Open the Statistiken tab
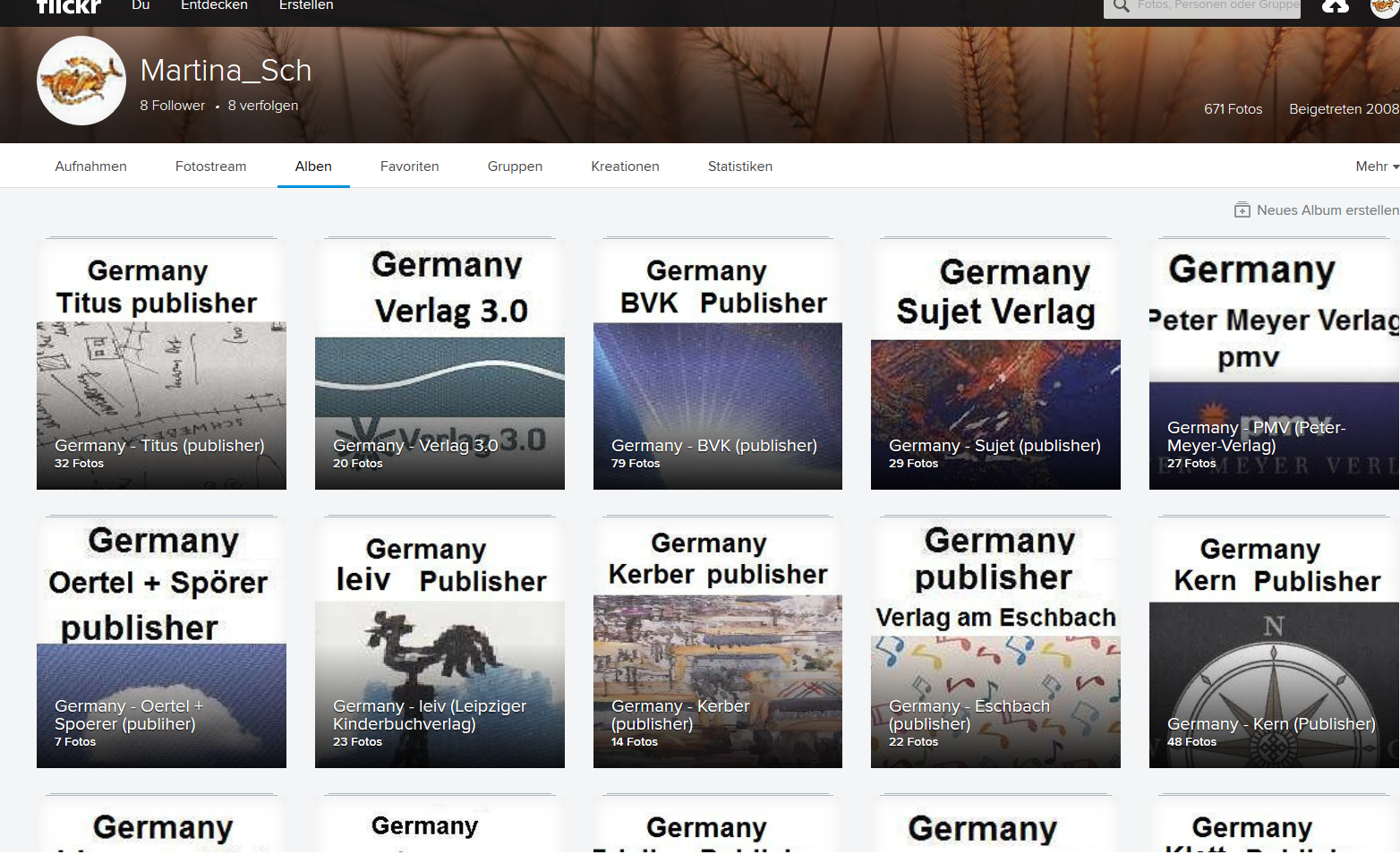 tap(739, 167)
